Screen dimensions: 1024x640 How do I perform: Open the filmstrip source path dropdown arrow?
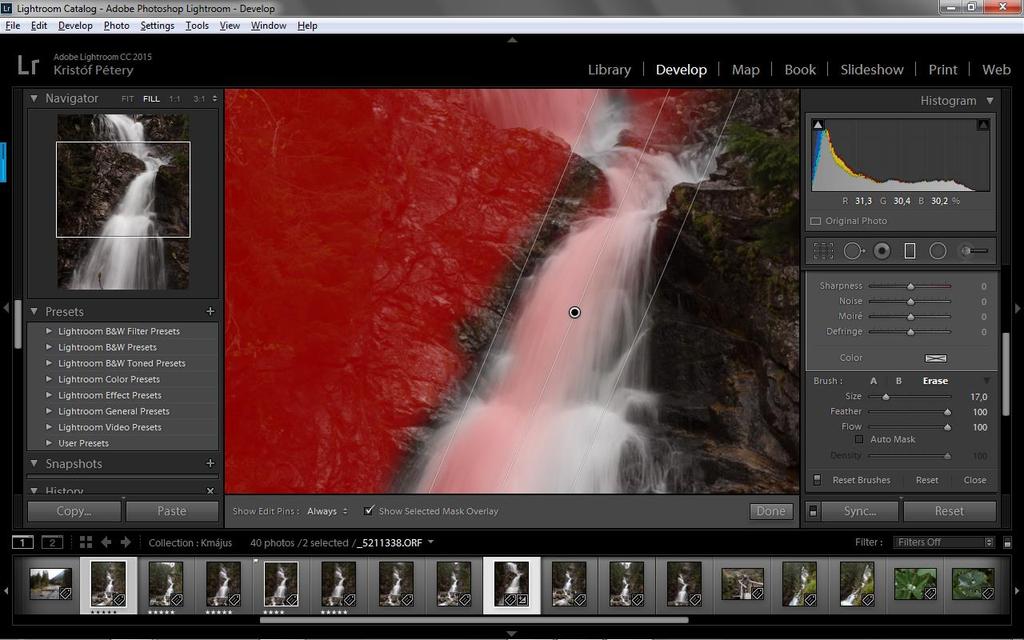(431, 543)
